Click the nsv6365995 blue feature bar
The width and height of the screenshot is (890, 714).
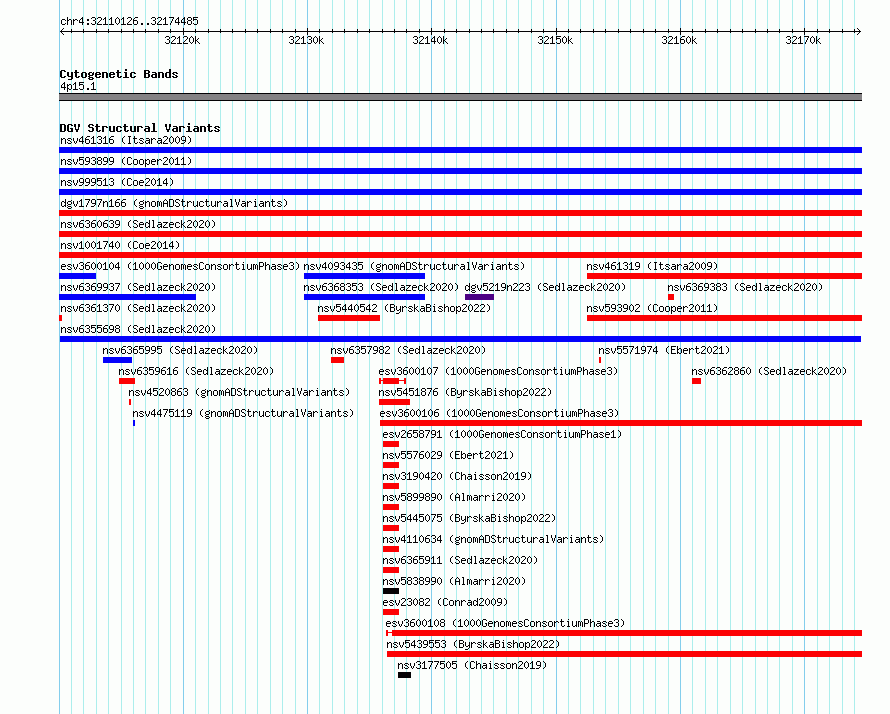point(117,360)
